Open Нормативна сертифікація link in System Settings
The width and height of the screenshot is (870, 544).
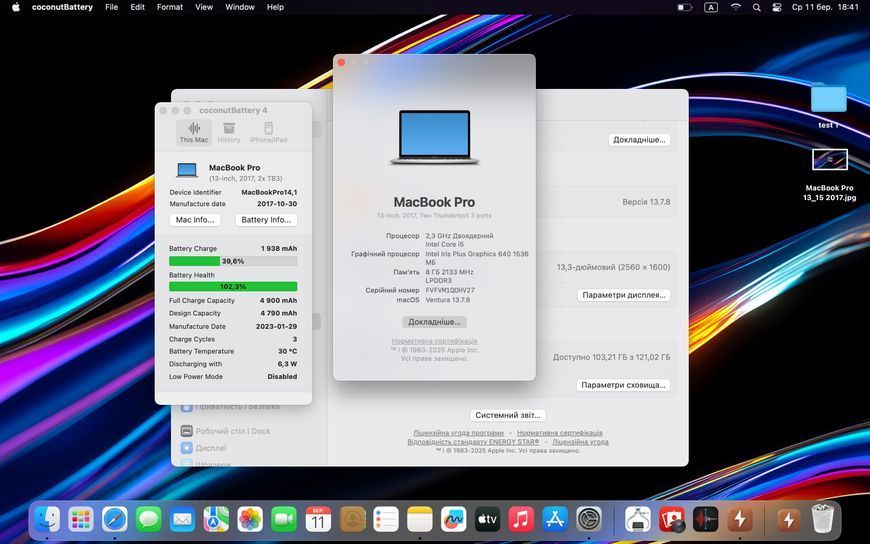click(x=560, y=433)
